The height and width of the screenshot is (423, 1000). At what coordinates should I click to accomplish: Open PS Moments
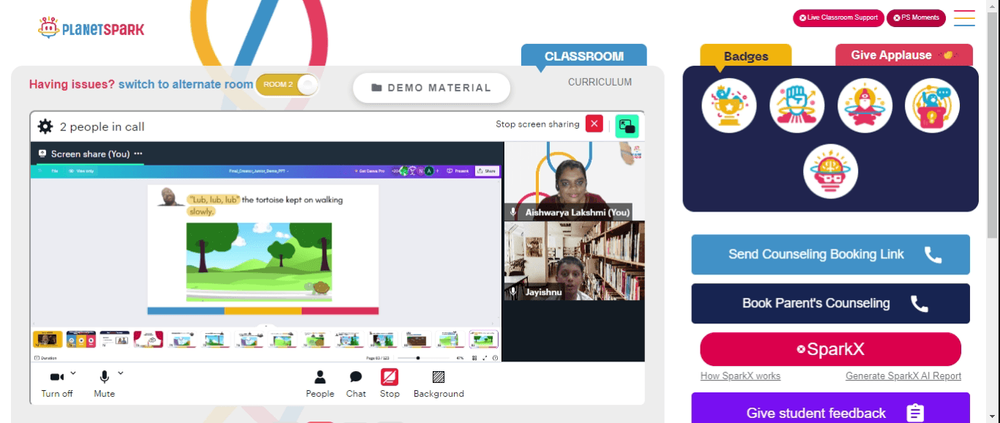pyautogui.click(x=916, y=18)
